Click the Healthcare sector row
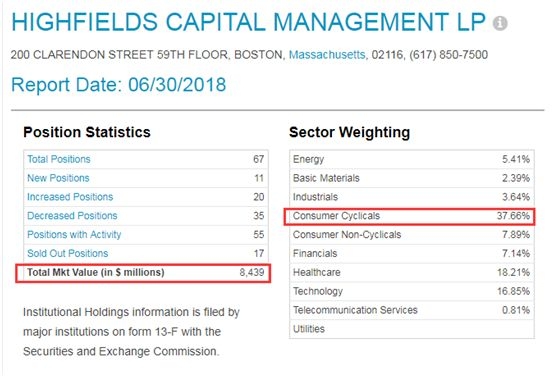 412,272
